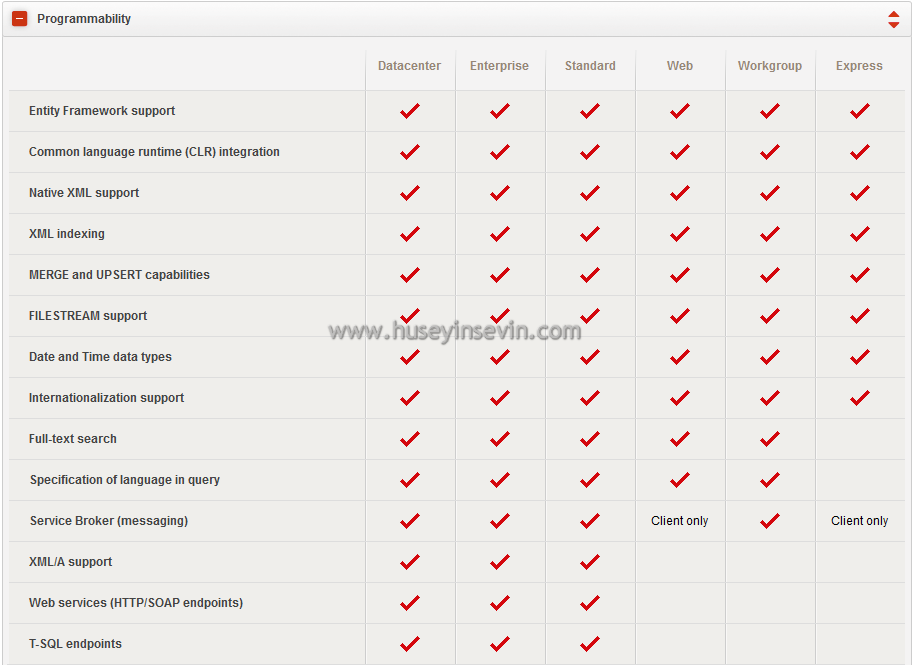
Task: Click MERGE and UPSERT Standard checkmark
Action: click(590, 275)
